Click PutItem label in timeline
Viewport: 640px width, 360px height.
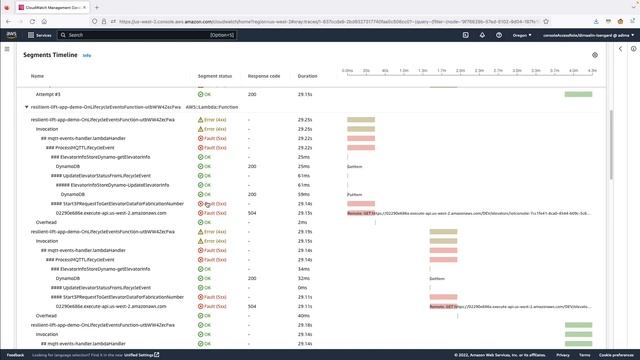354,195
